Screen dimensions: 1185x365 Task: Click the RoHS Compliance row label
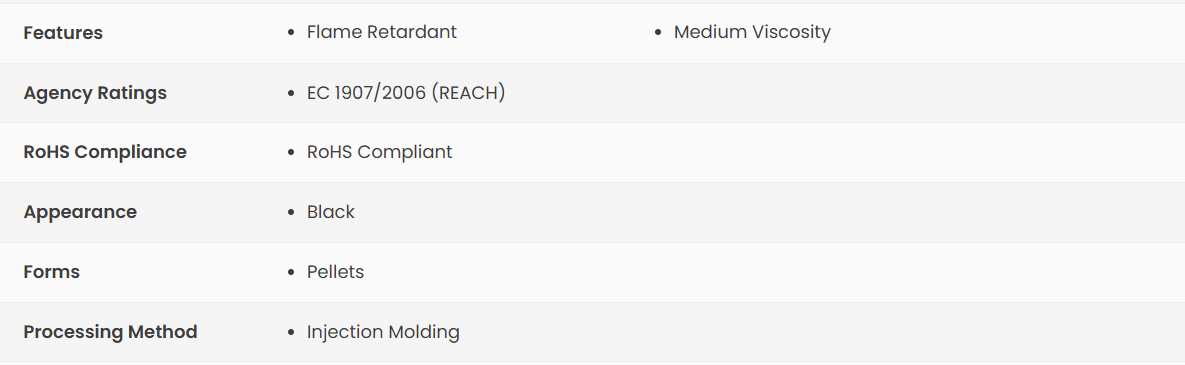105,152
